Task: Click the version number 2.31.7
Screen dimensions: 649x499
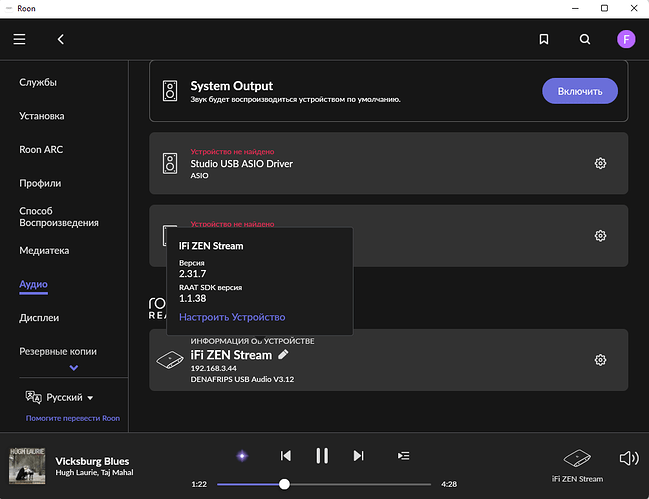Action: tap(192, 273)
